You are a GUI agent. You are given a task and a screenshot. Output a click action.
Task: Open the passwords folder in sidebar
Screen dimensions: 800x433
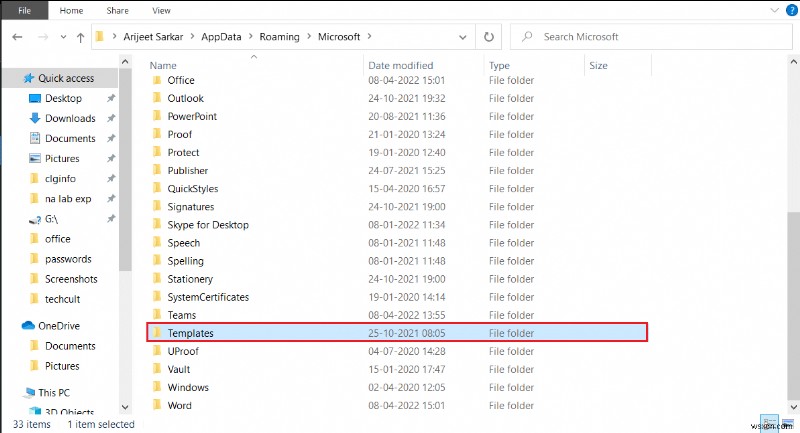click(68, 259)
